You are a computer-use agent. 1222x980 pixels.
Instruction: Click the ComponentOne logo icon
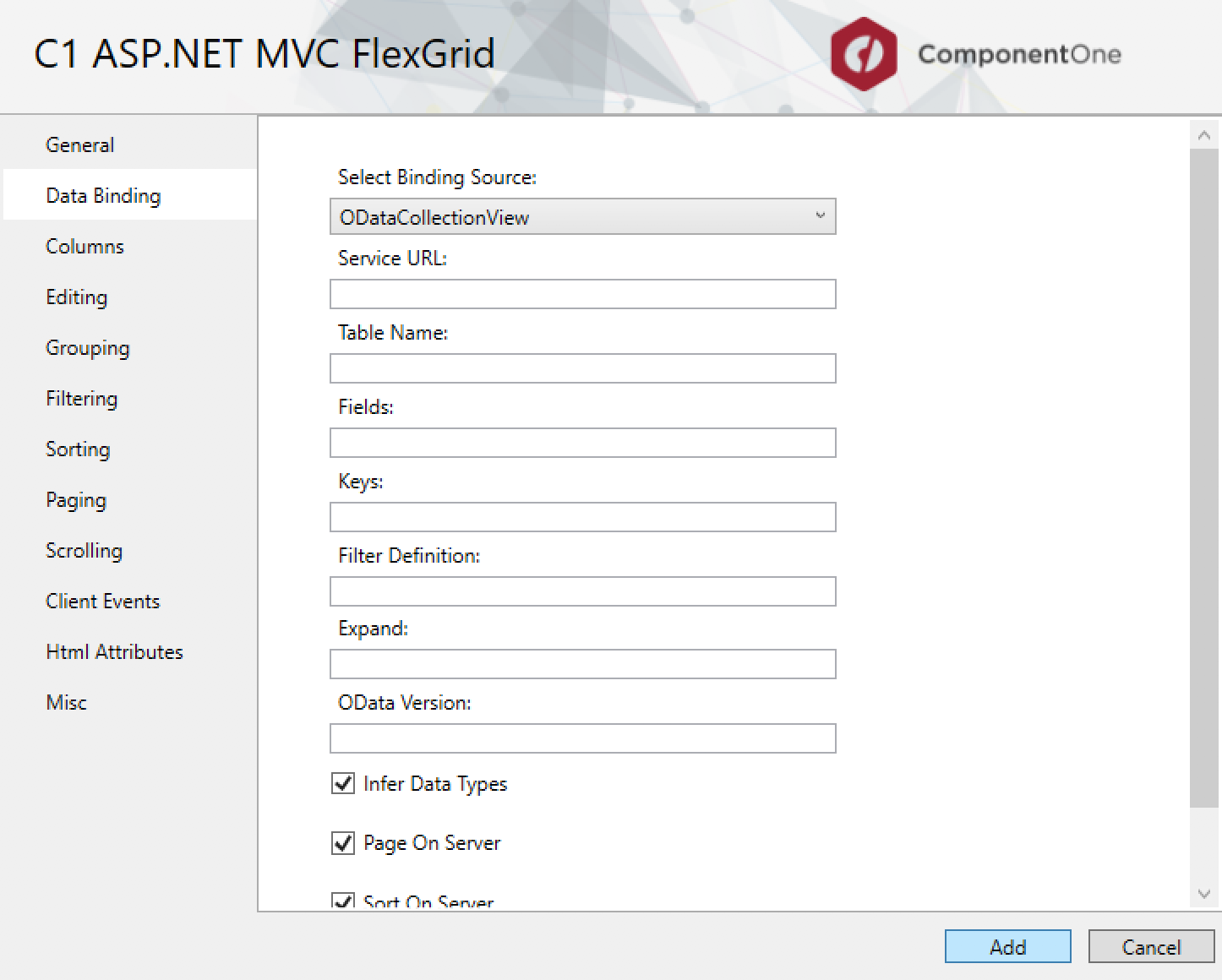point(863,54)
